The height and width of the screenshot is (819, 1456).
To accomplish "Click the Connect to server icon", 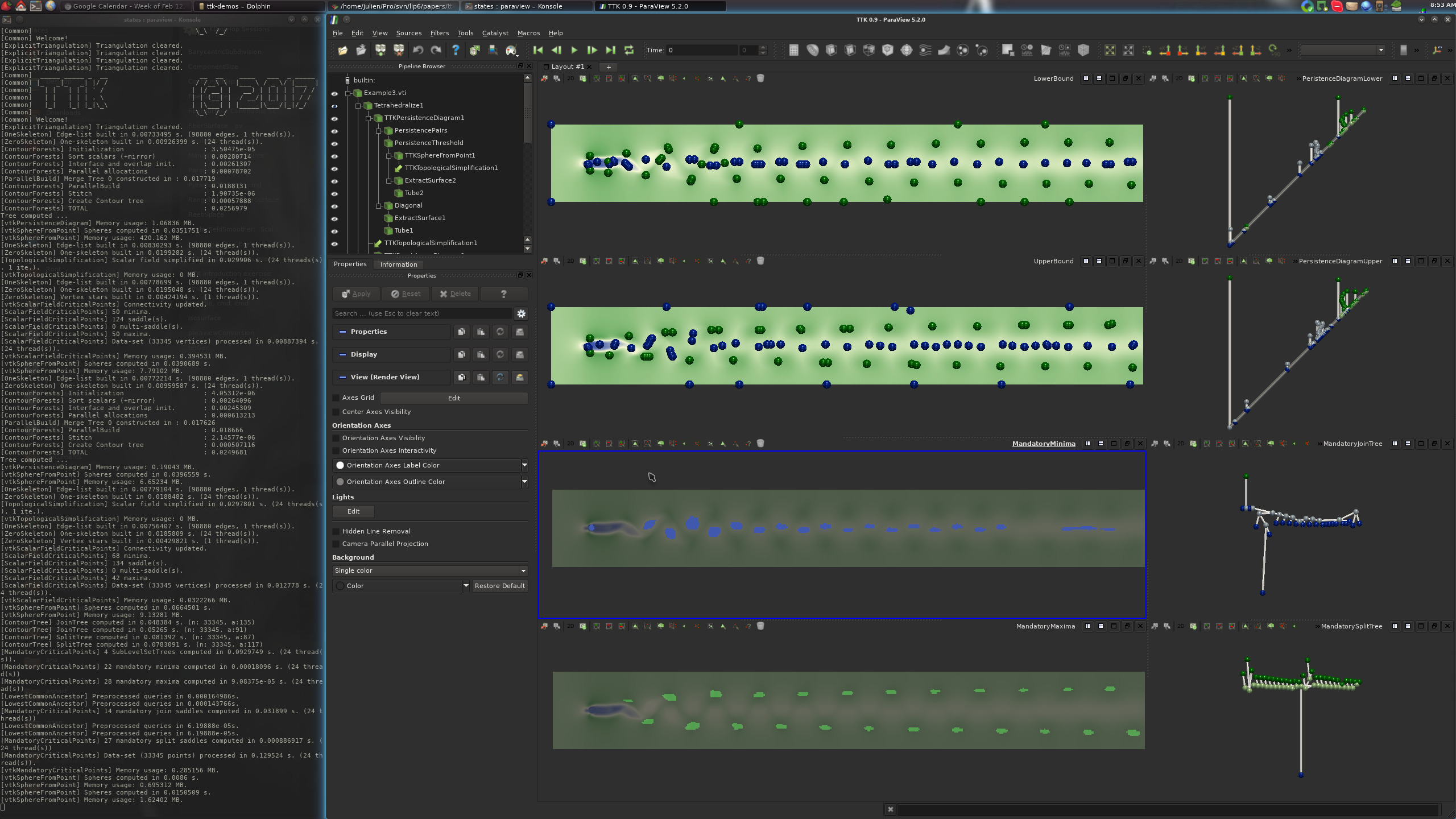I will coord(380,51).
